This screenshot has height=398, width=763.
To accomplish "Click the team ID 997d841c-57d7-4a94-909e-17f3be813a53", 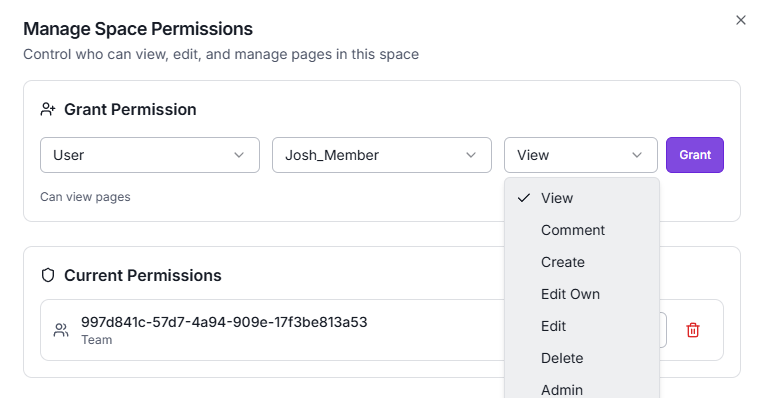I will click(x=224, y=322).
